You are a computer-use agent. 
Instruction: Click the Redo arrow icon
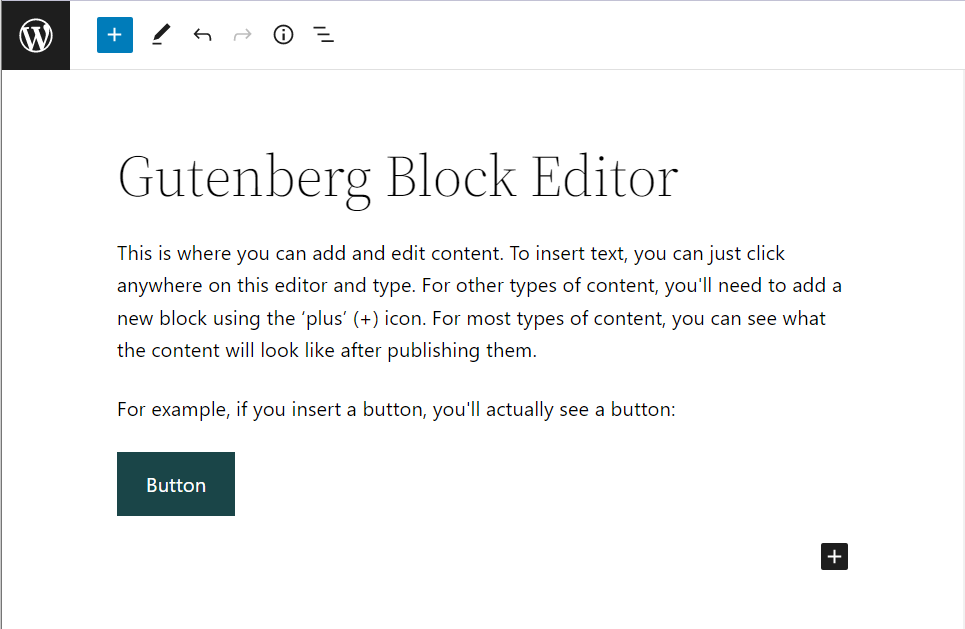click(x=242, y=35)
